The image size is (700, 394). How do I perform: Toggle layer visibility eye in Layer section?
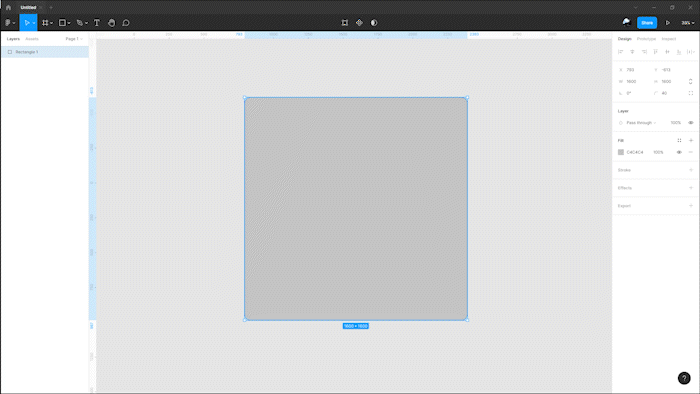pyautogui.click(x=691, y=123)
